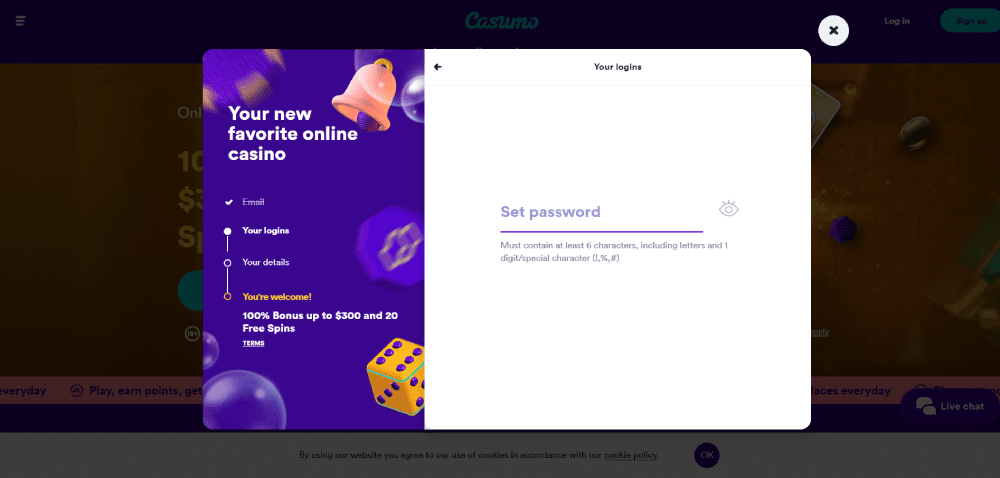This screenshot has height=478, width=1000.
Task: Click the Log in button
Action: point(897,21)
